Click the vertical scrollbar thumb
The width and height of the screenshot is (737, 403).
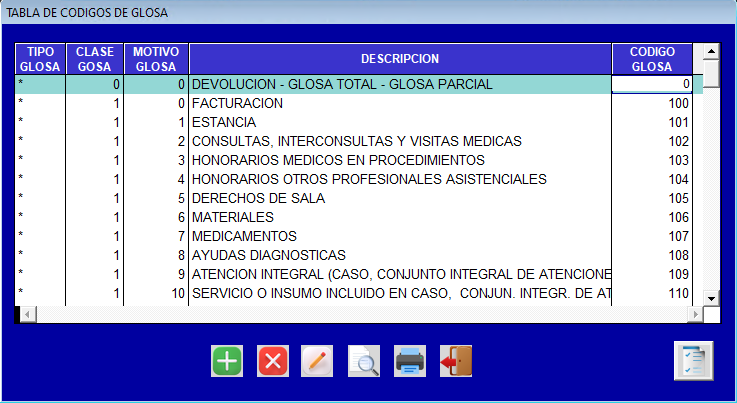coord(711,73)
